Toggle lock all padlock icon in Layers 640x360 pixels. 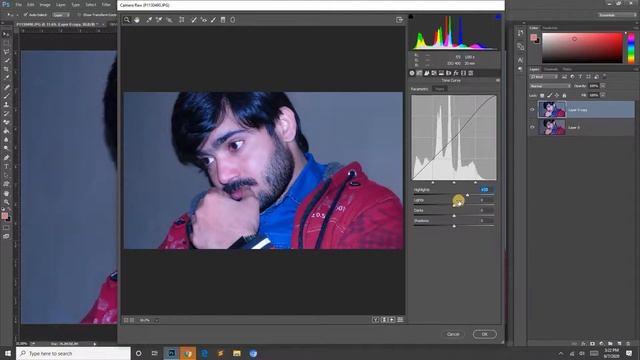pos(564,95)
